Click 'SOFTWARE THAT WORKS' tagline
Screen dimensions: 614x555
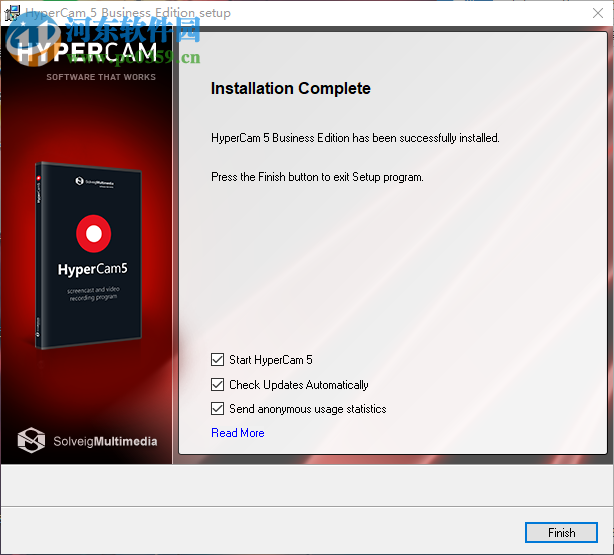[101, 77]
